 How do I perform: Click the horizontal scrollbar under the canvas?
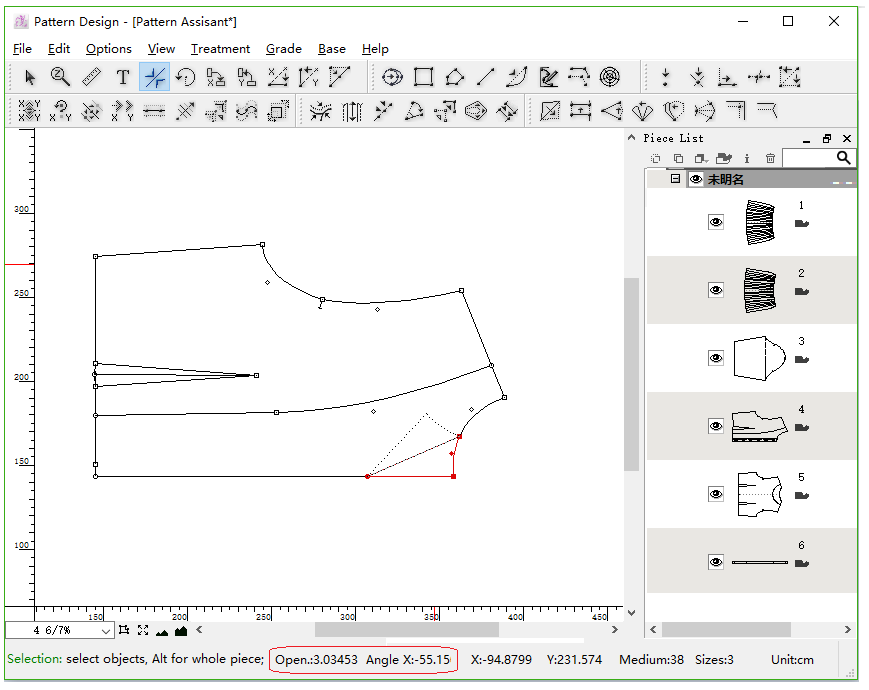point(406,630)
